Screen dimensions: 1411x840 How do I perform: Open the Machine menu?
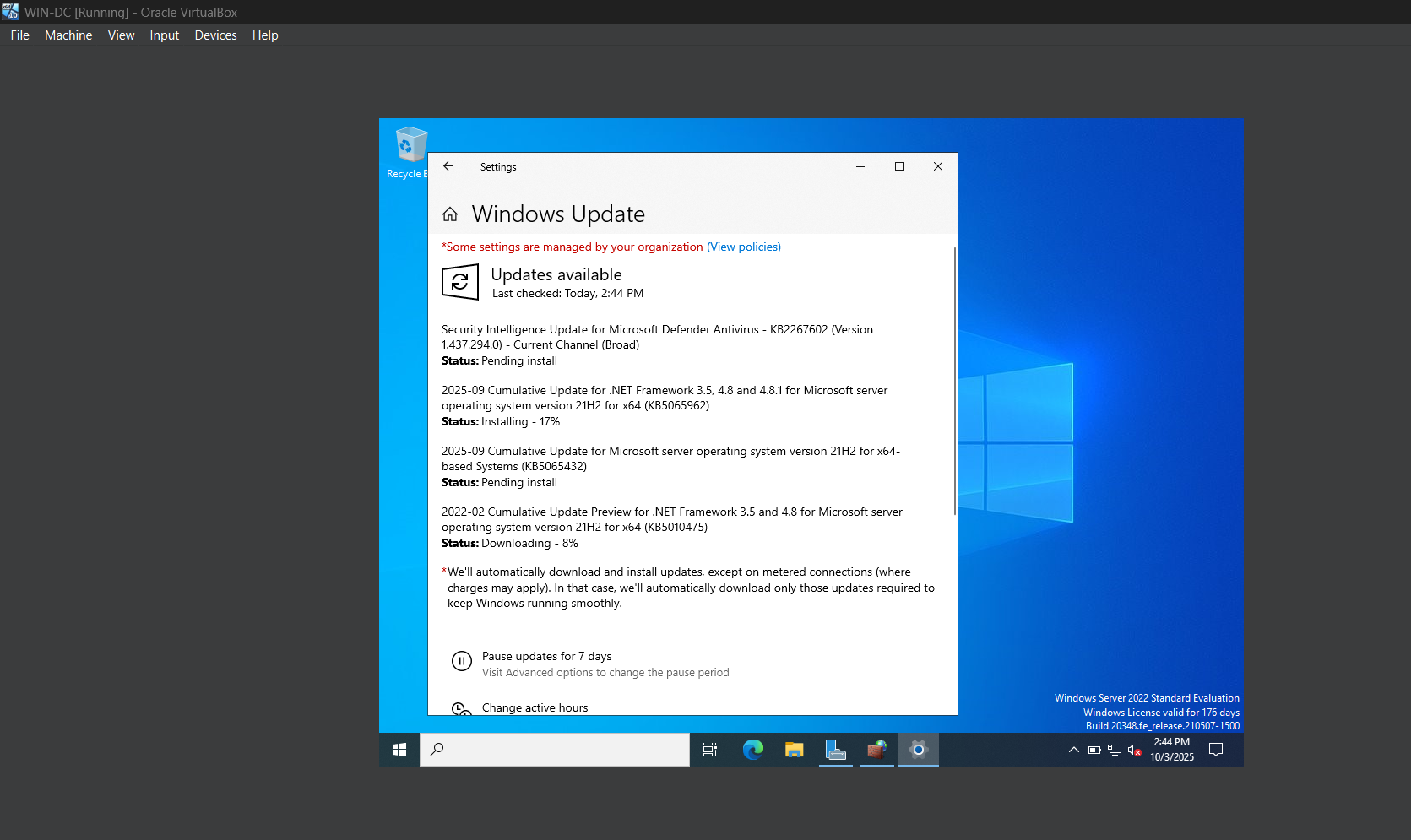pos(68,35)
